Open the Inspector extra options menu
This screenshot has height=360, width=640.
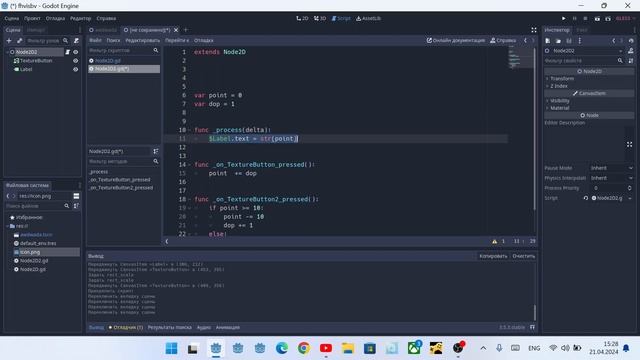point(580,40)
